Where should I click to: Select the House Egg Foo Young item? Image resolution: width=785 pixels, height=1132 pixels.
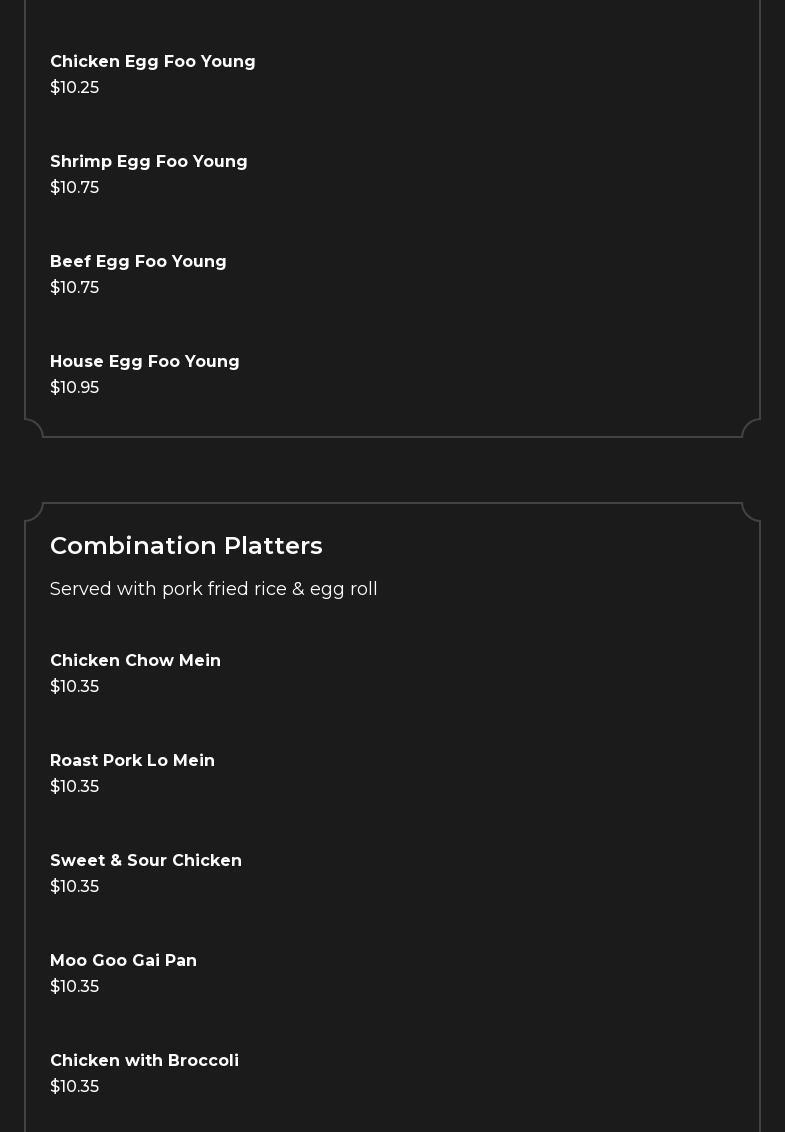coord(145,362)
